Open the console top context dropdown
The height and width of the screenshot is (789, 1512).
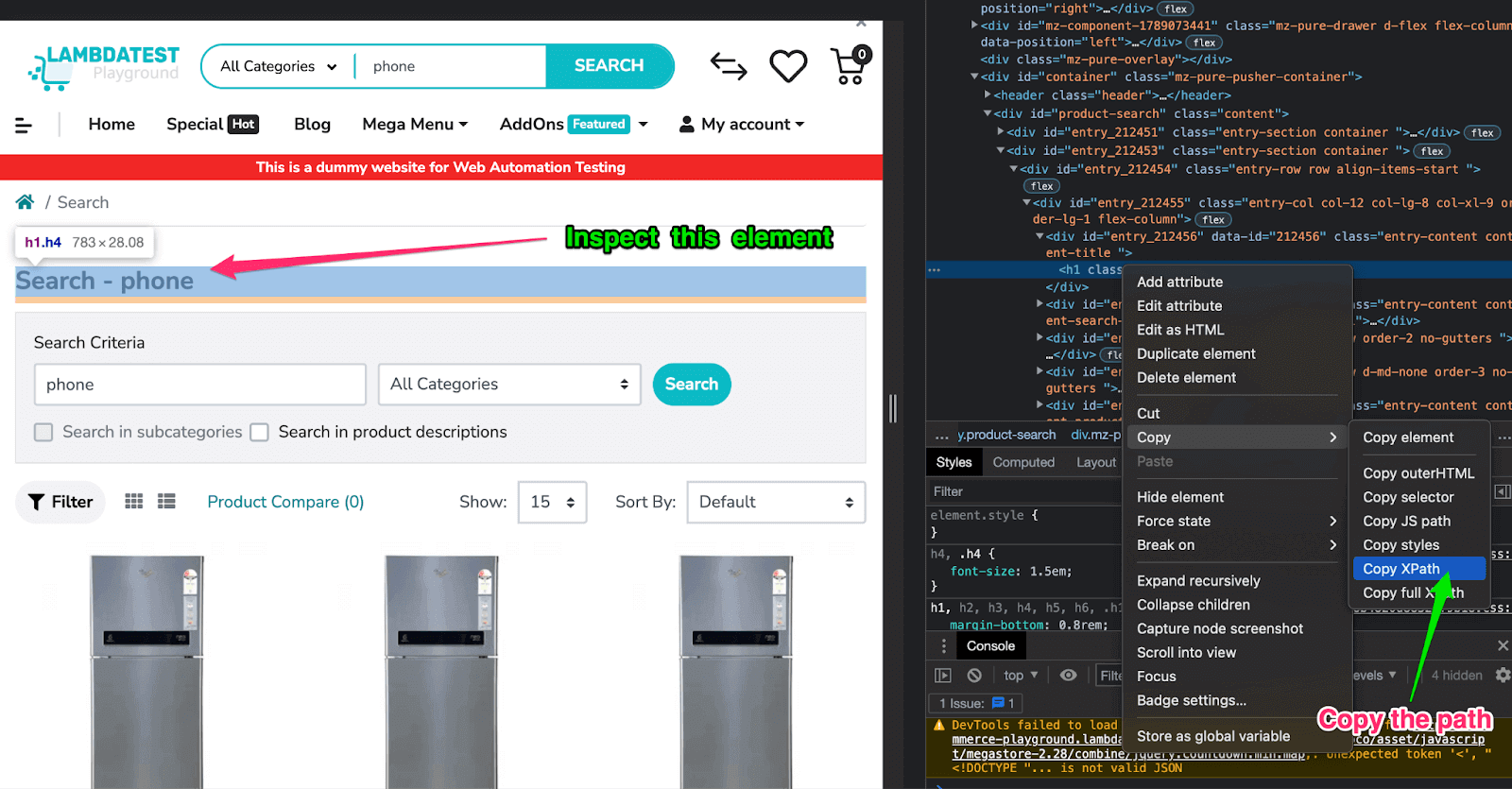coord(1021,676)
